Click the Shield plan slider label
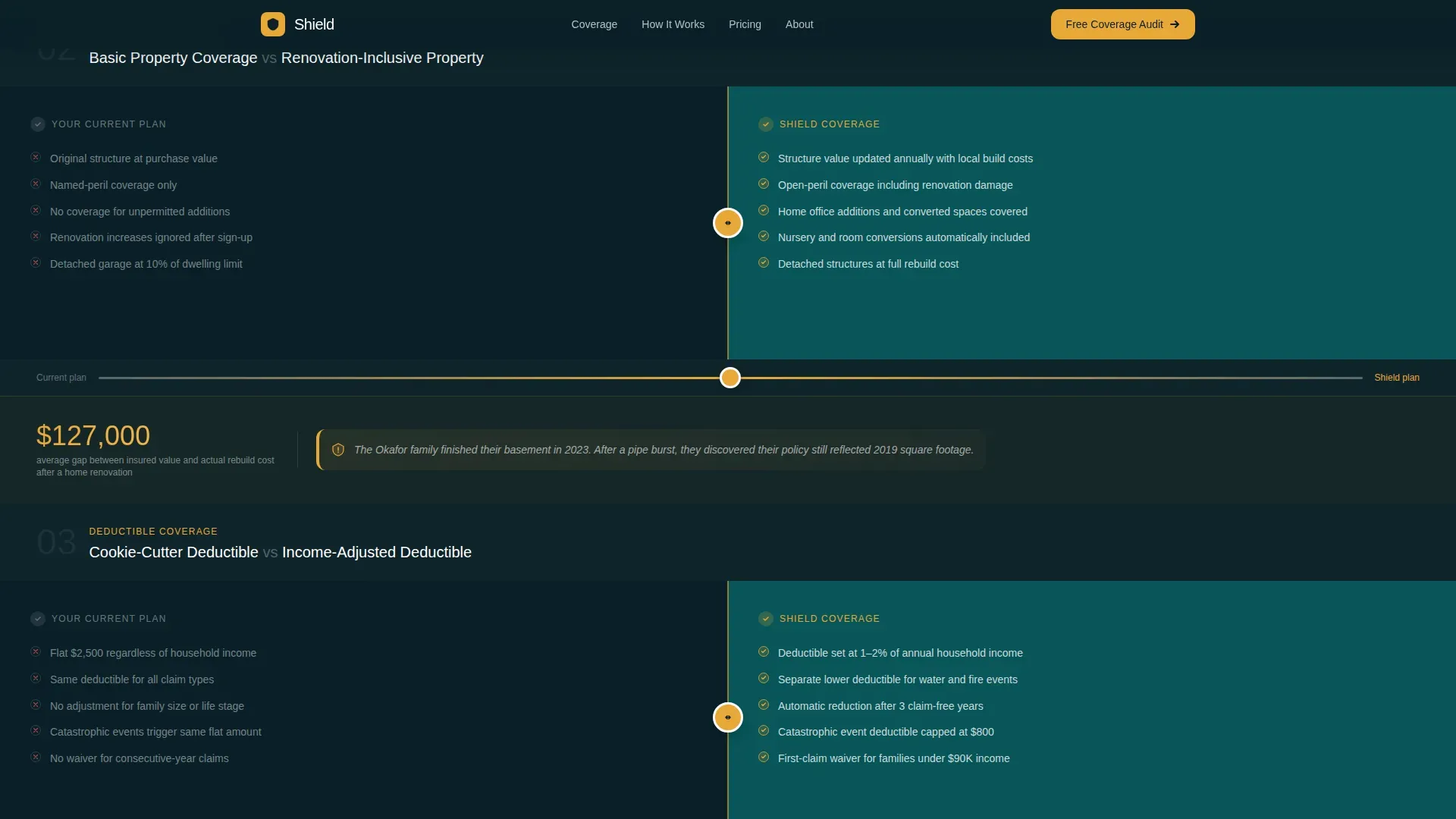This screenshot has width=1456, height=819. click(x=1397, y=378)
